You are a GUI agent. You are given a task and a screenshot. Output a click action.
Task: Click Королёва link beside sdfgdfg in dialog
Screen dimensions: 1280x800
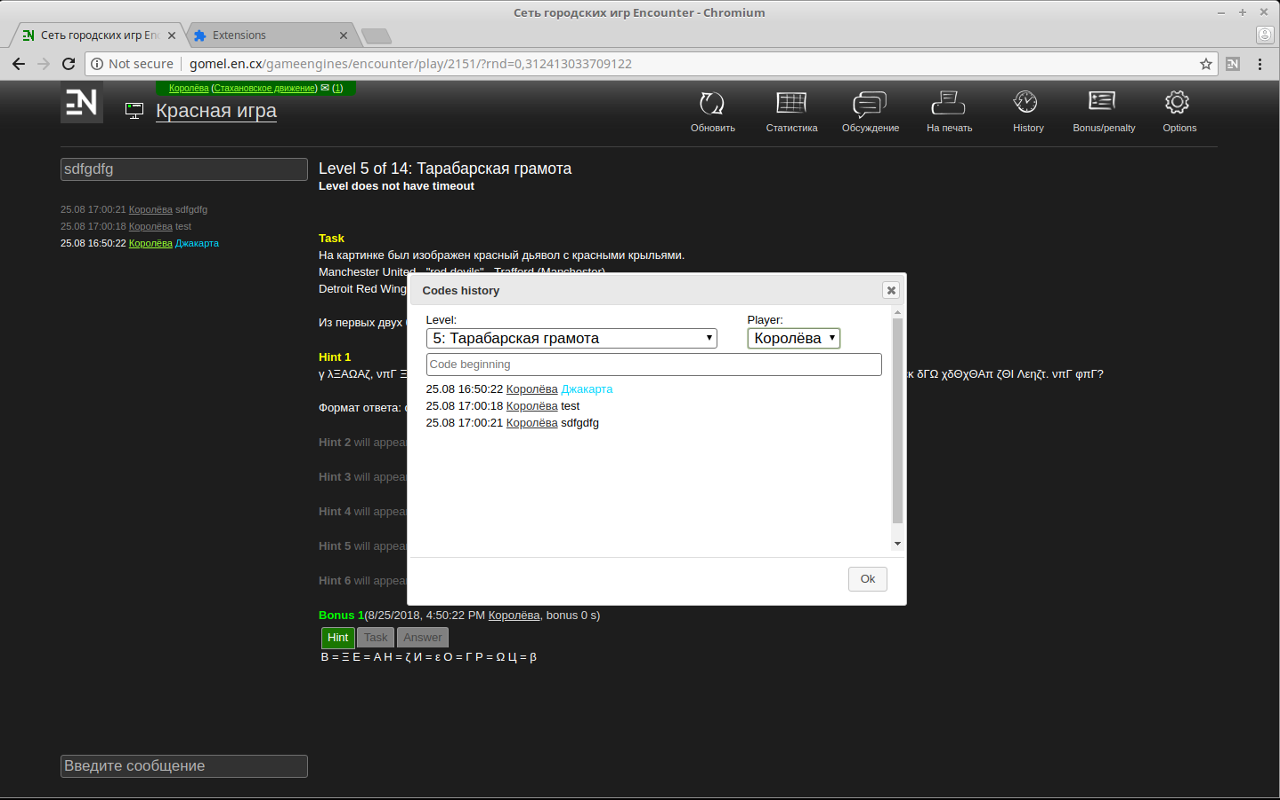(x=532, y=423)
